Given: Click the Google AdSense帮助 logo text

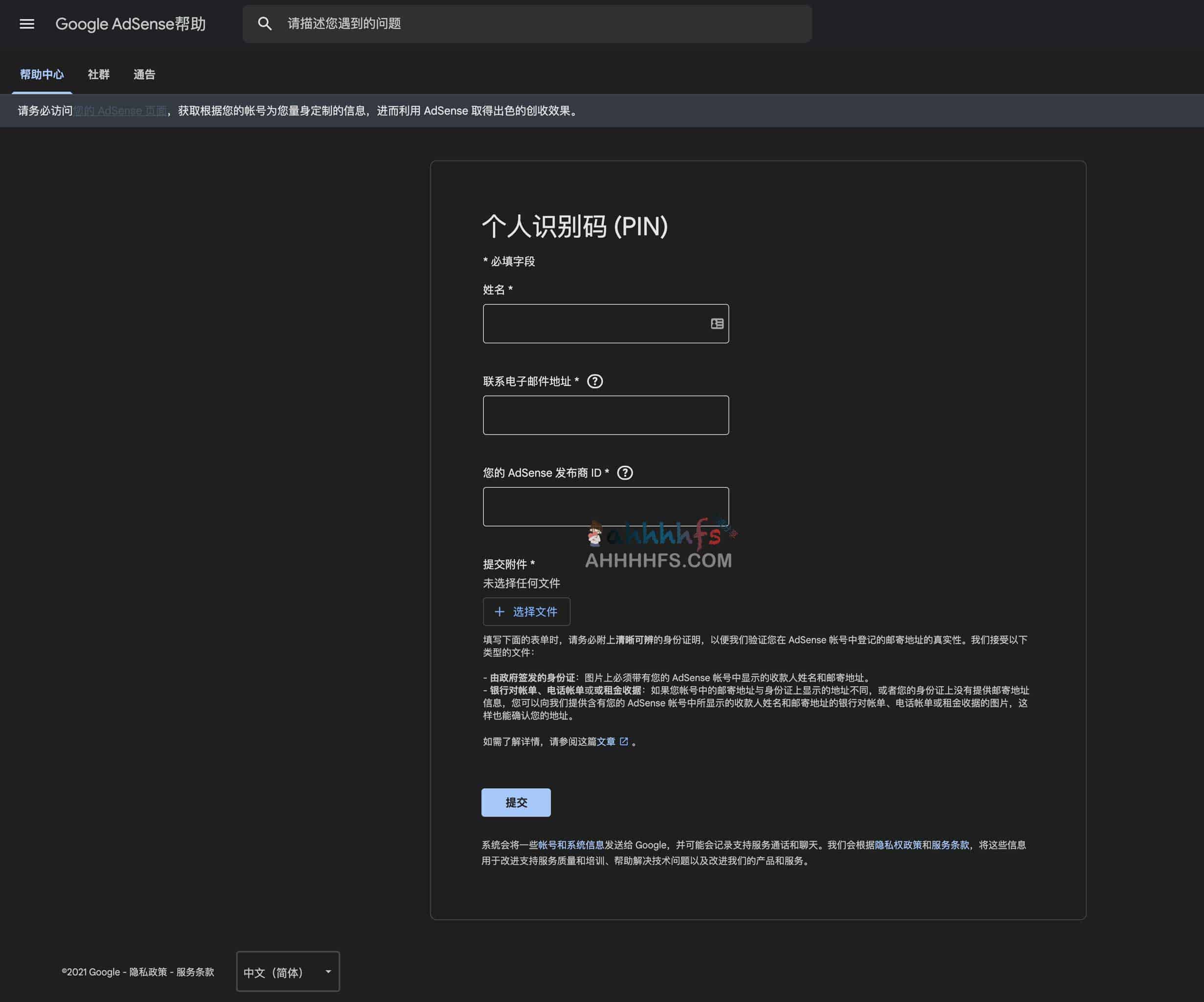Looking at the screenshot, I should point(131,23).
